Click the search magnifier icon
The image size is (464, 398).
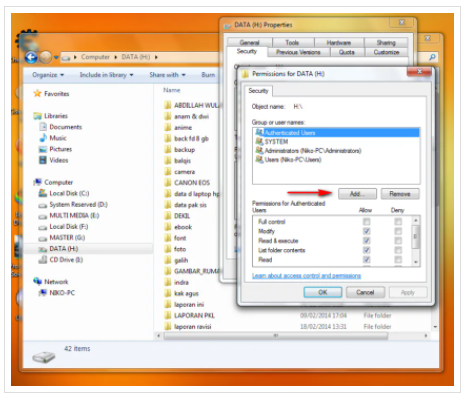[432, 57]
